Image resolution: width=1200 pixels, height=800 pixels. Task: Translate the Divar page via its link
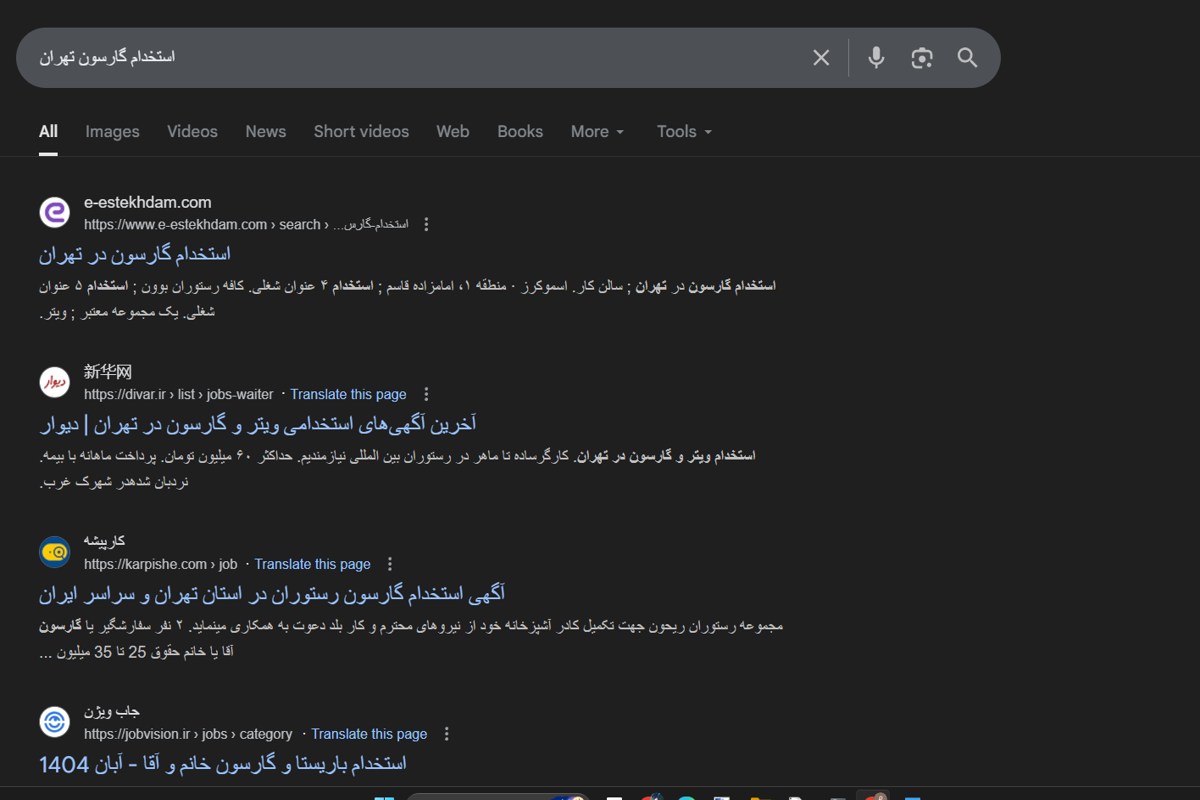point(348,394)
